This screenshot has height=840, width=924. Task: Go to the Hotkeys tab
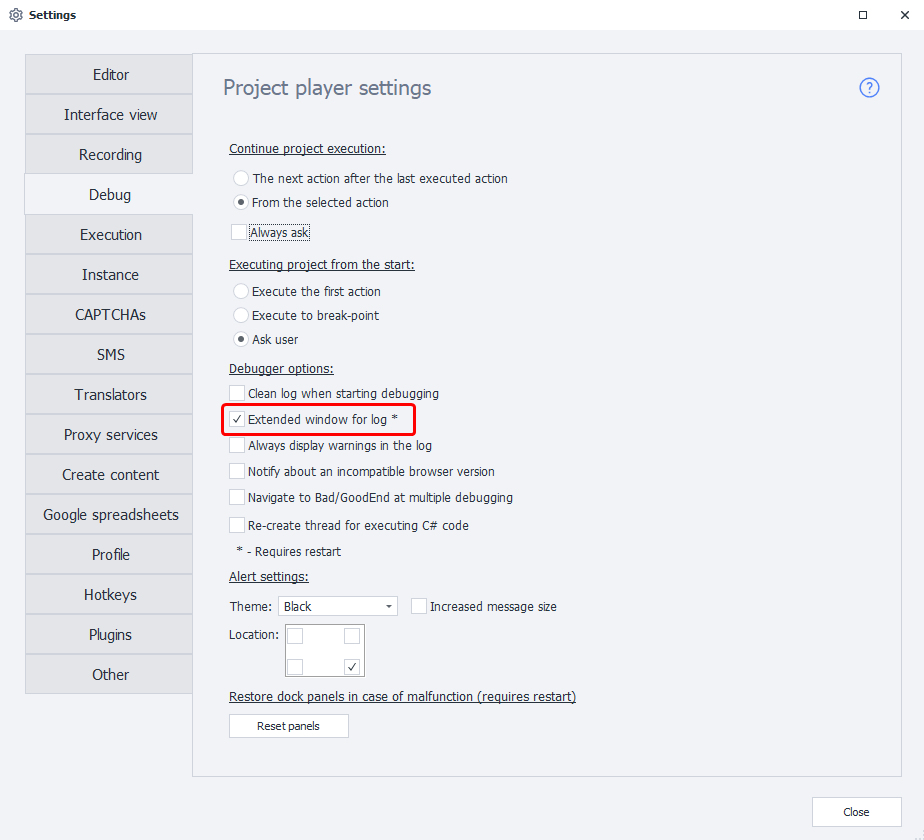110,595
